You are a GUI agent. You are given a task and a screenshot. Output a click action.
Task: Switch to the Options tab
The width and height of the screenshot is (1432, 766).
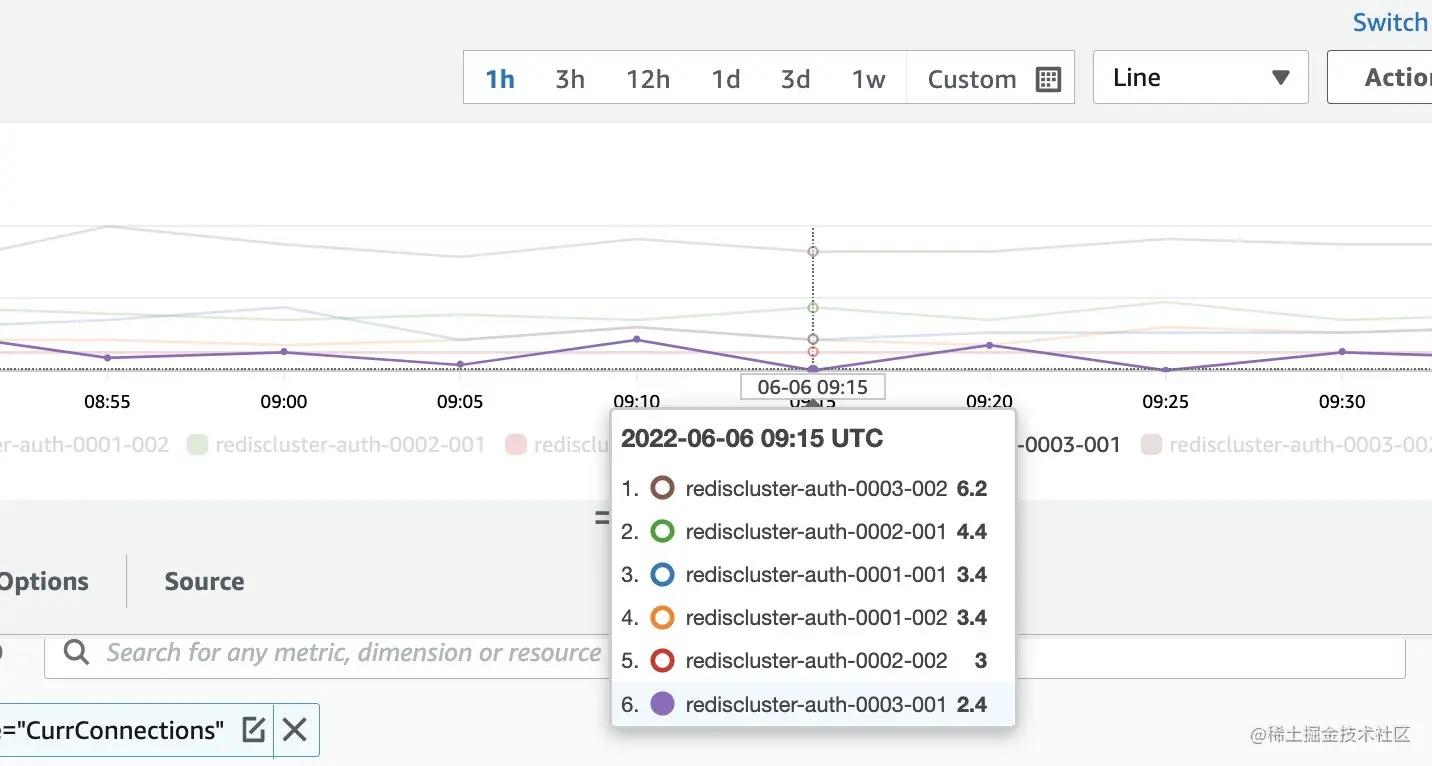coord(44,581)
